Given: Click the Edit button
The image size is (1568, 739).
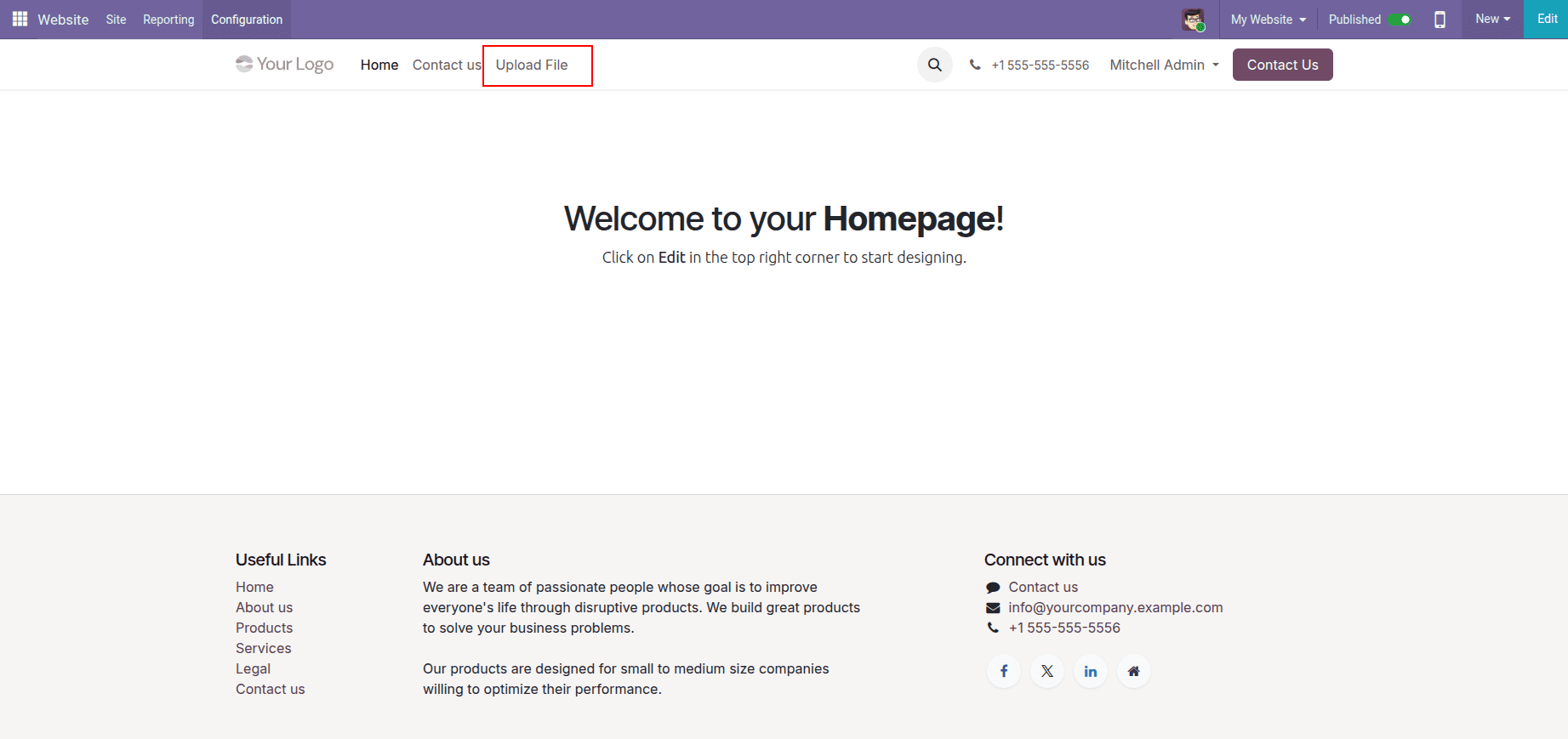Looking at the screenshot, I should point(1547,19).
